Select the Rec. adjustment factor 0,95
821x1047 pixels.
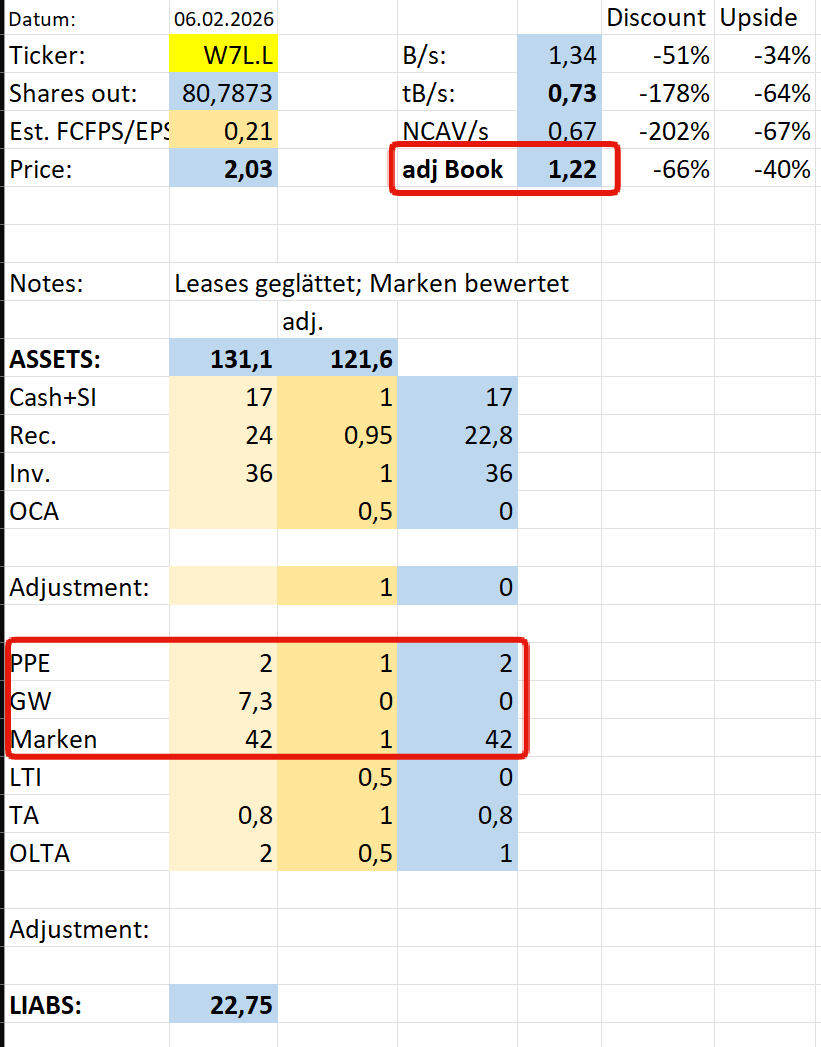coord(338,435)
